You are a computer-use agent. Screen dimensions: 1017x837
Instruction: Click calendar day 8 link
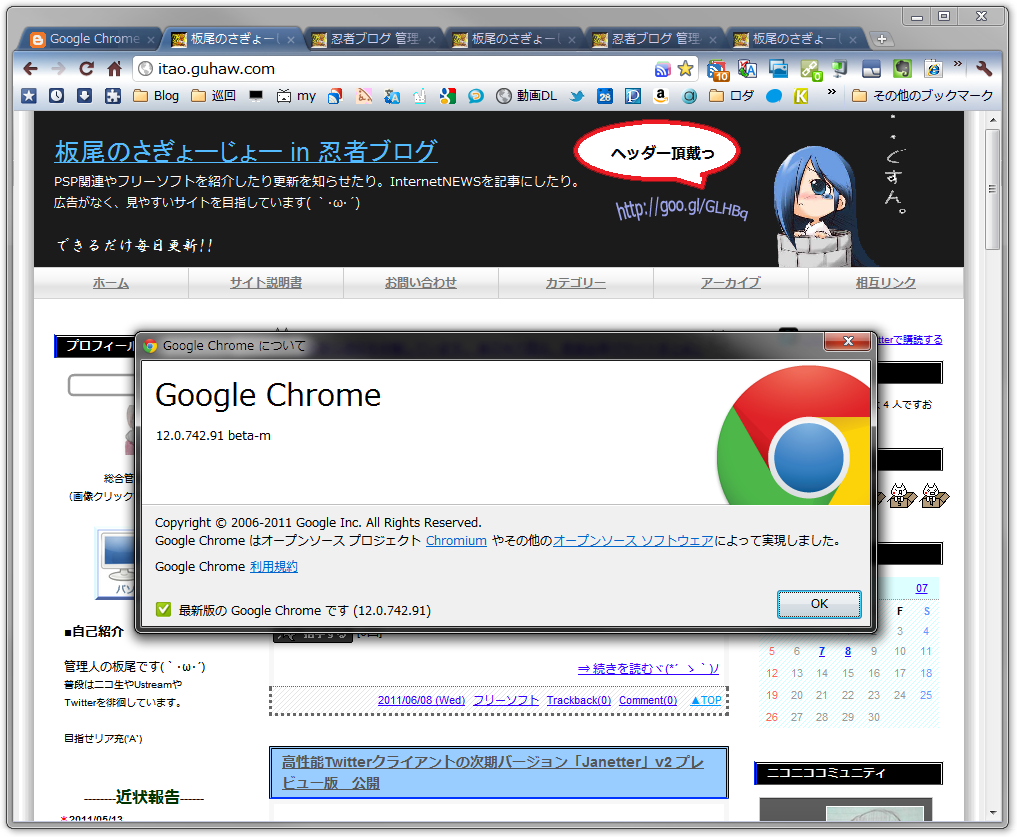tap(848, 651)
